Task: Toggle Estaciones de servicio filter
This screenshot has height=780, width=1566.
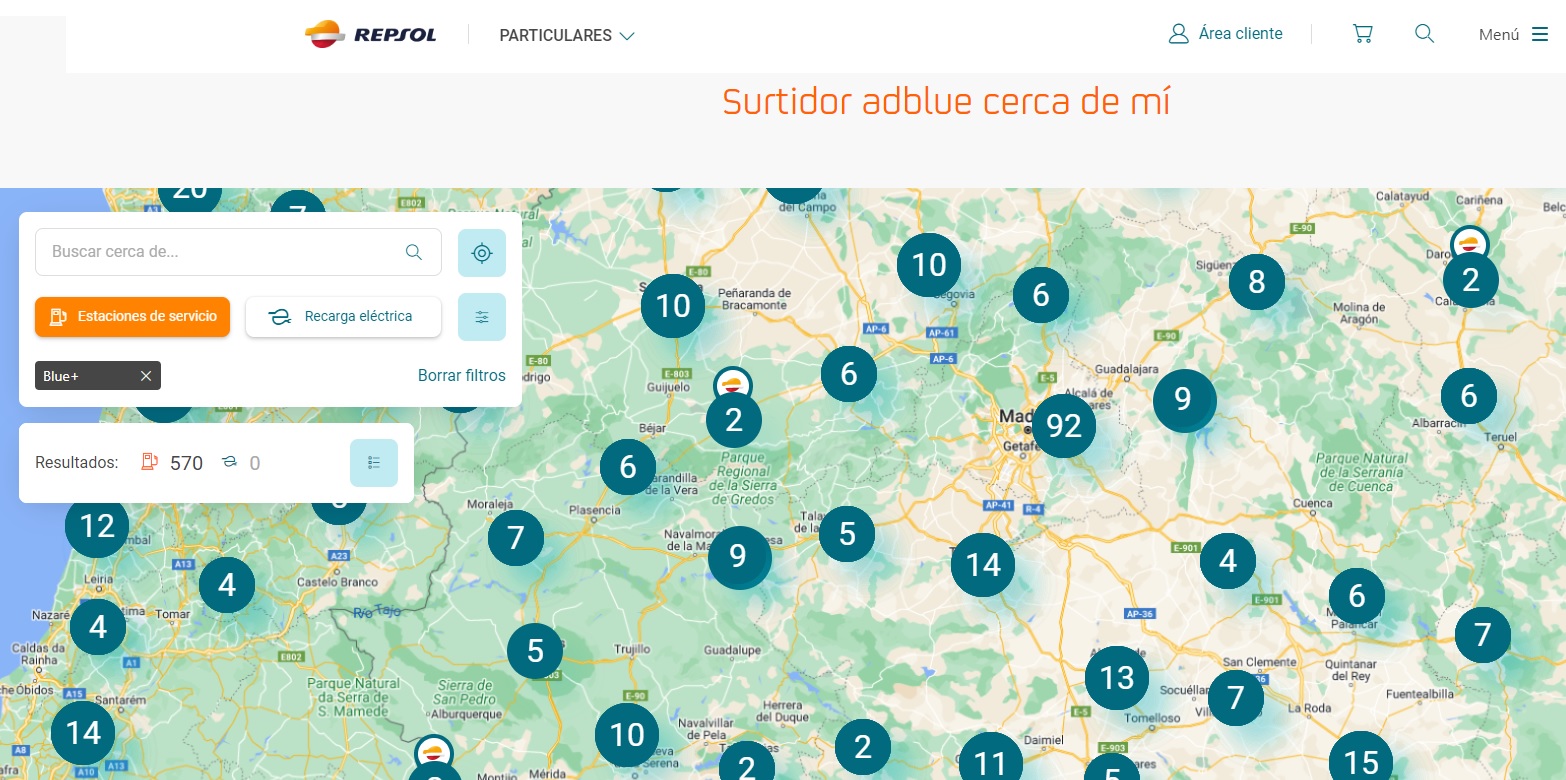Action: pyautogui.click(x=133, y=317)
